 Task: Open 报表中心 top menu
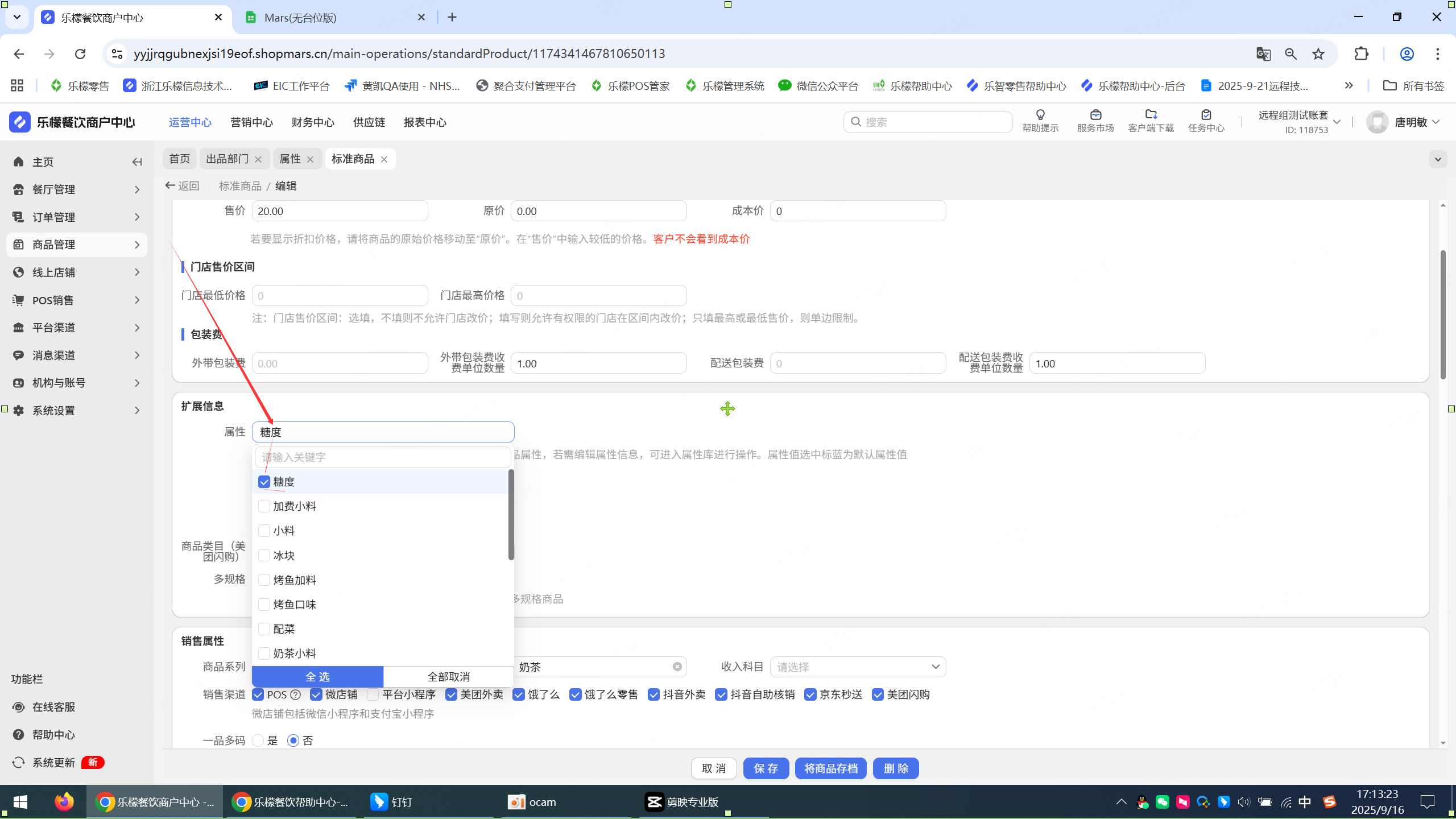425,122
